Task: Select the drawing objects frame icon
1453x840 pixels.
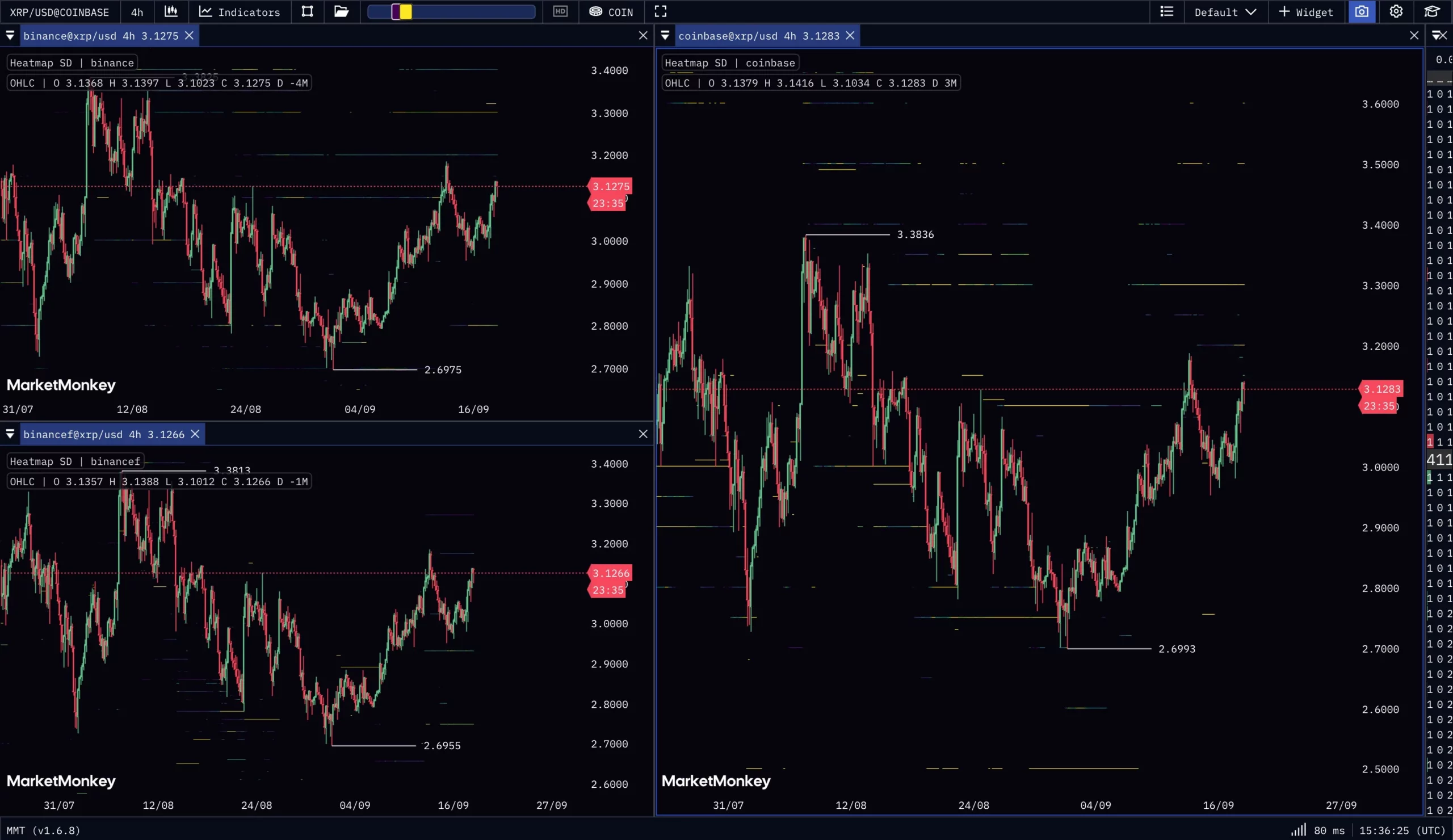Action: [x=307, y=11]
